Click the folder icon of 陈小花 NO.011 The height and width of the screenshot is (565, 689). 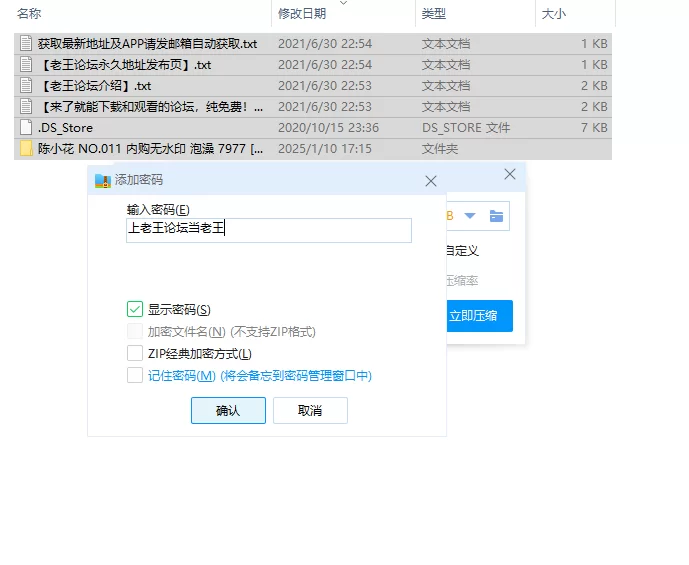coord(26,148)
